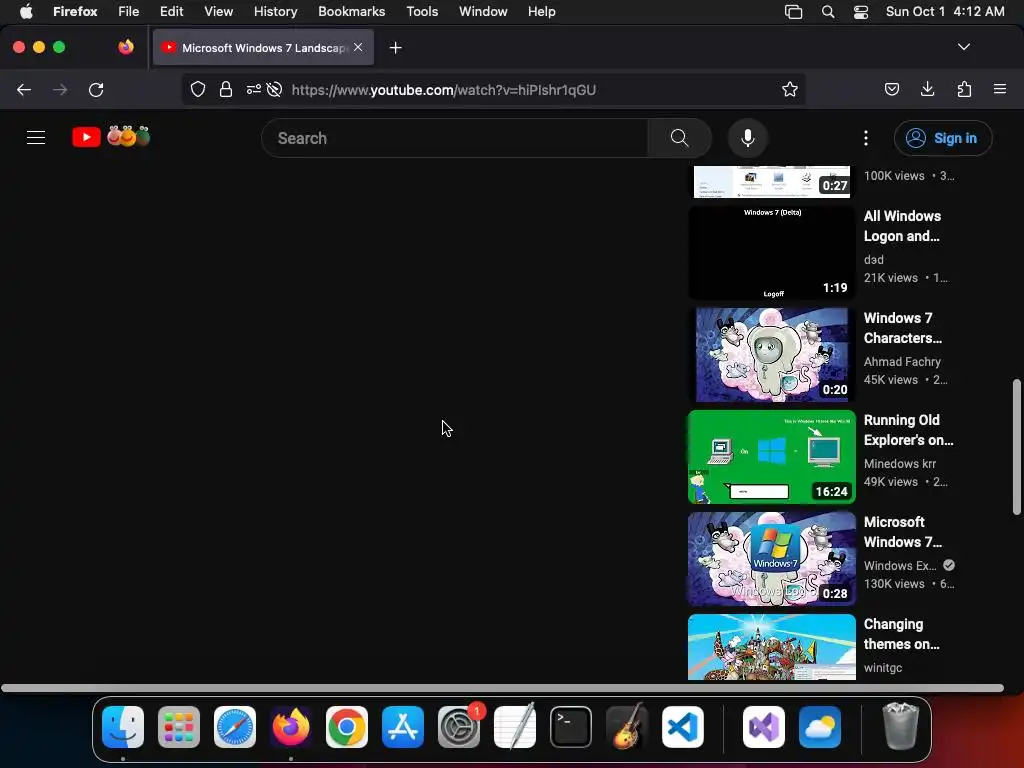Image resolution: width=1024 pixels, height=768 pixels.
Task: Go back with Firefox back arrow
Action: click(x=24, y=89)
